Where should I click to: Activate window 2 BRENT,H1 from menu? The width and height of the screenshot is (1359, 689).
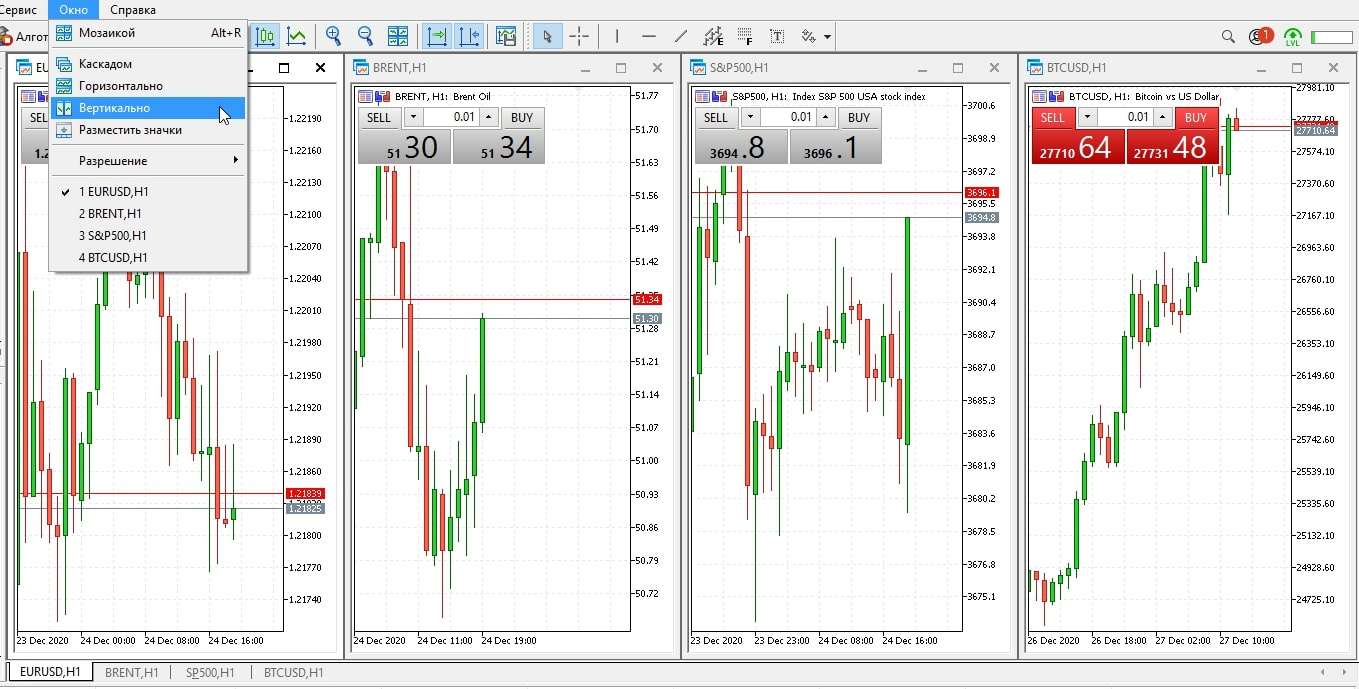click(x=148, y=214)
